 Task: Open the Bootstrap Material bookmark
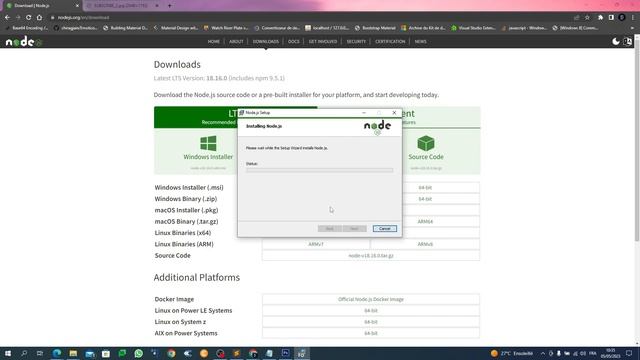[375, 28]
